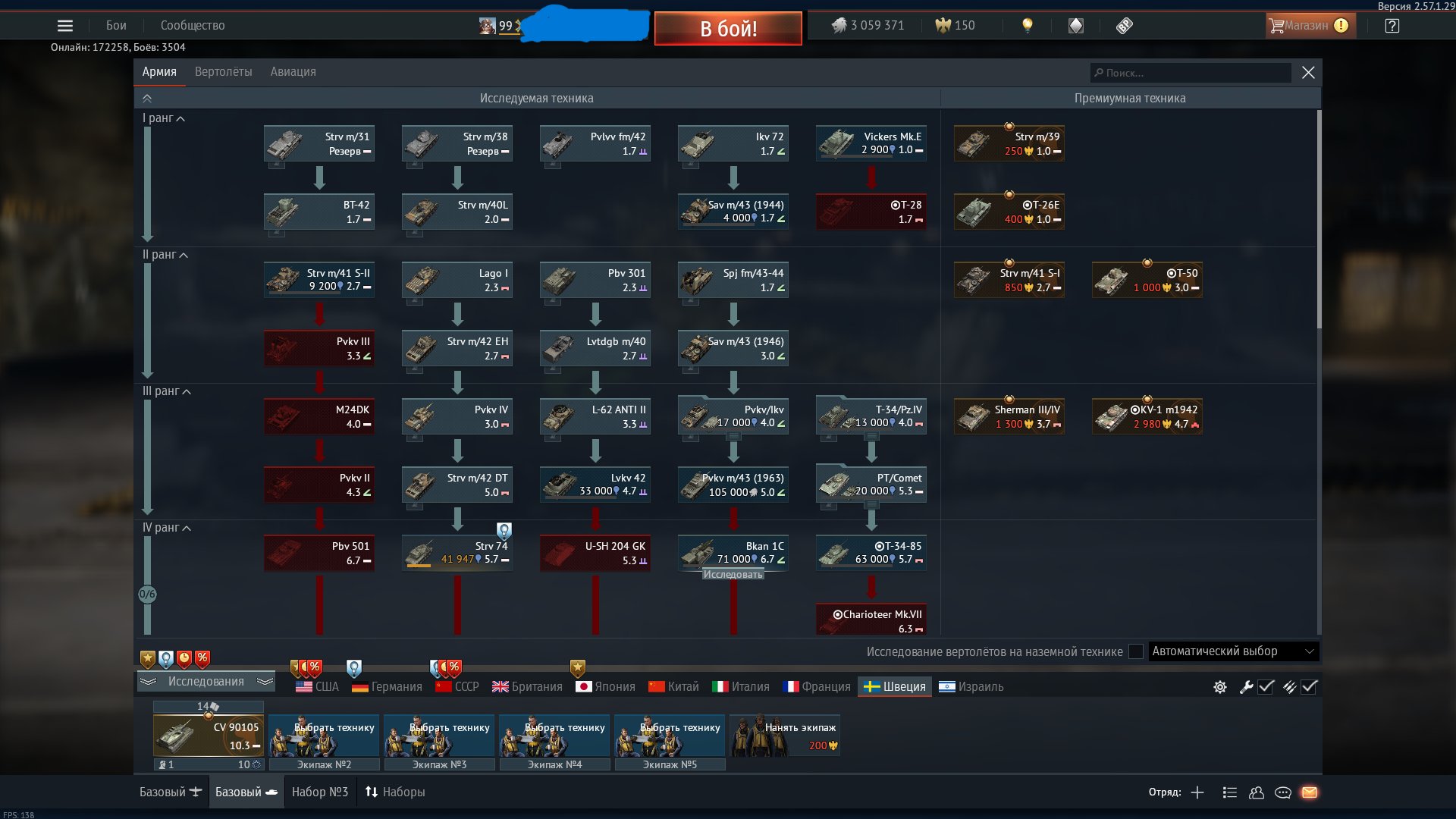Open the Наборы presets button

(395, 792)
